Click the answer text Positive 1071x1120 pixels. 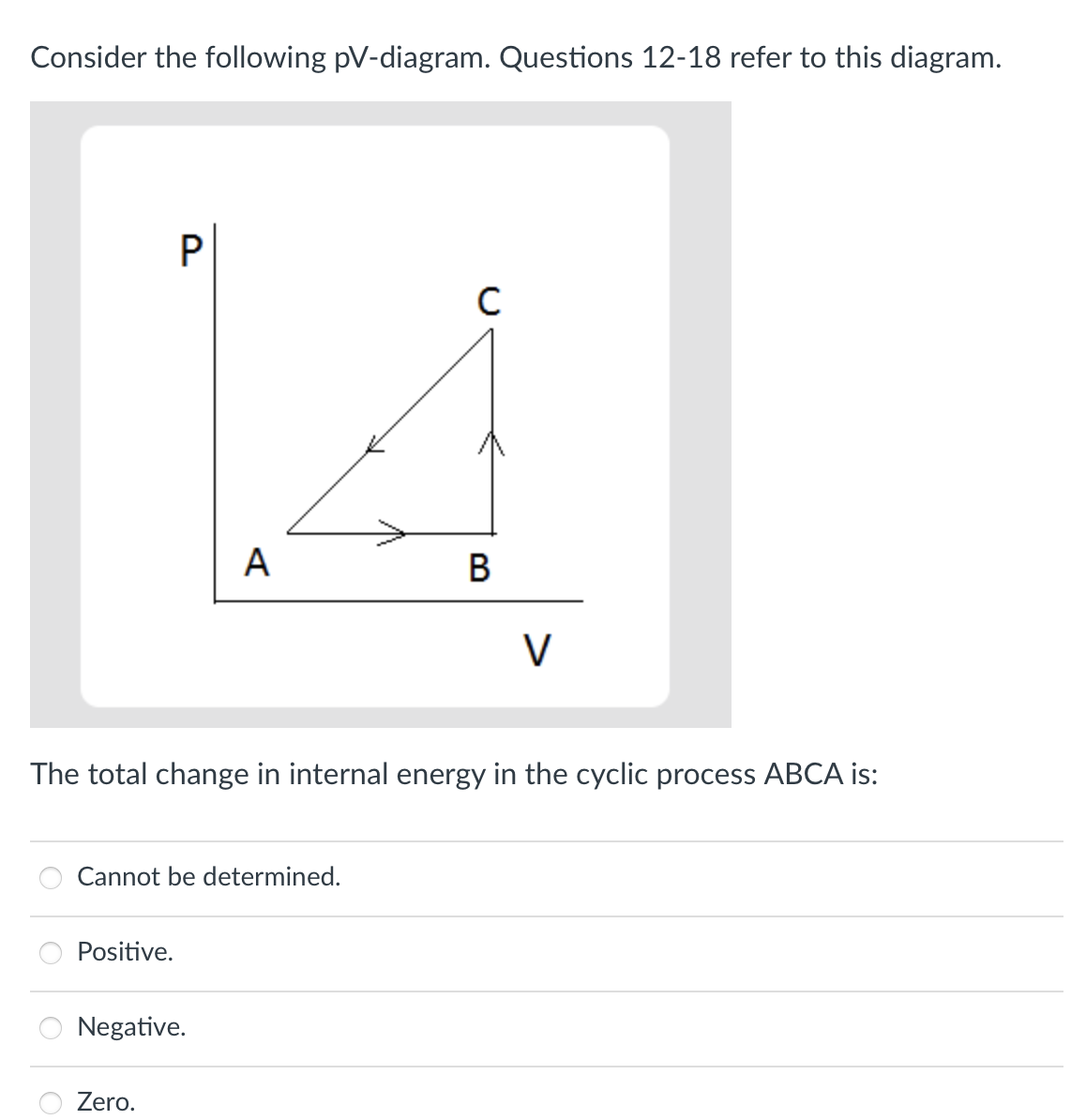pyautogui.click(x=126, y=952)
